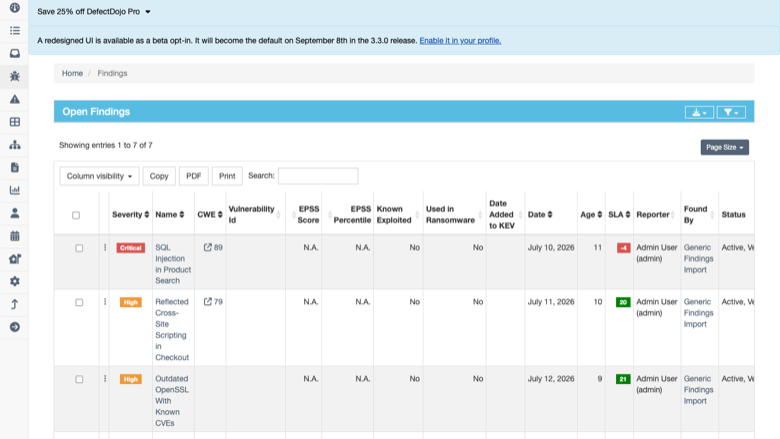Go to Home breadcrumb
The width and height of the screenshot is (780, 439).
[x=72, y=73]
